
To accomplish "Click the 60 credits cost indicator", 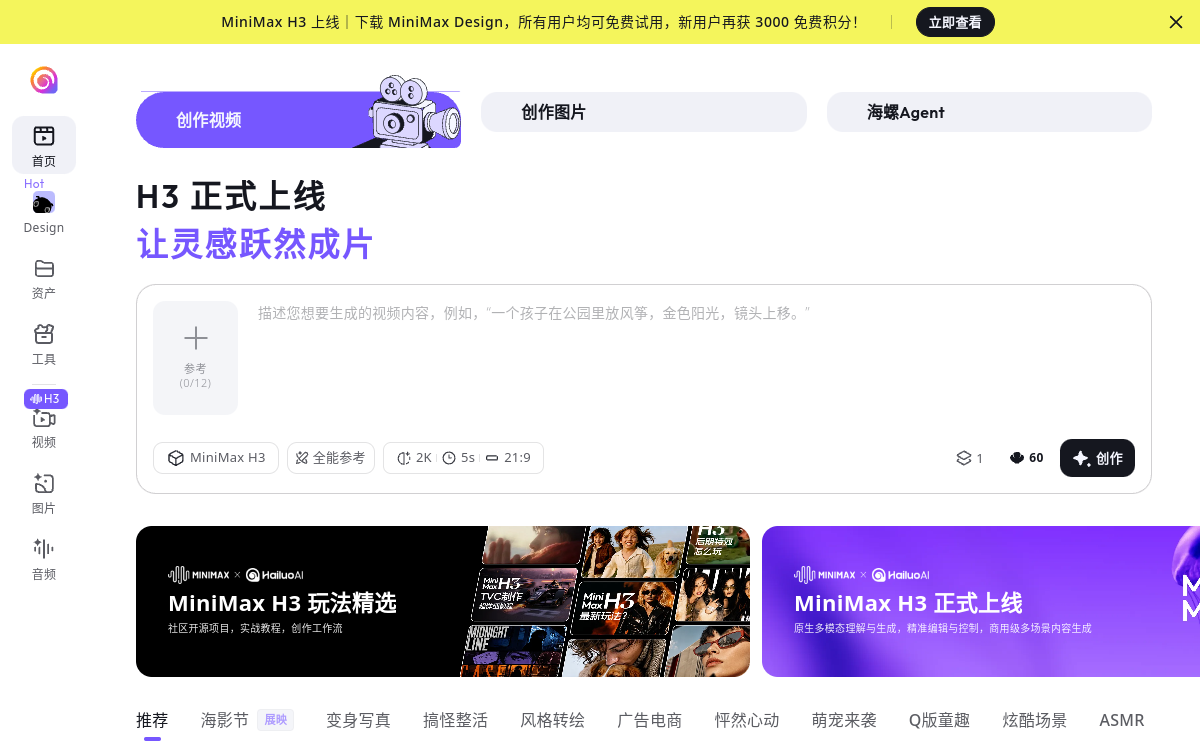I will (x=1027, y=458).
